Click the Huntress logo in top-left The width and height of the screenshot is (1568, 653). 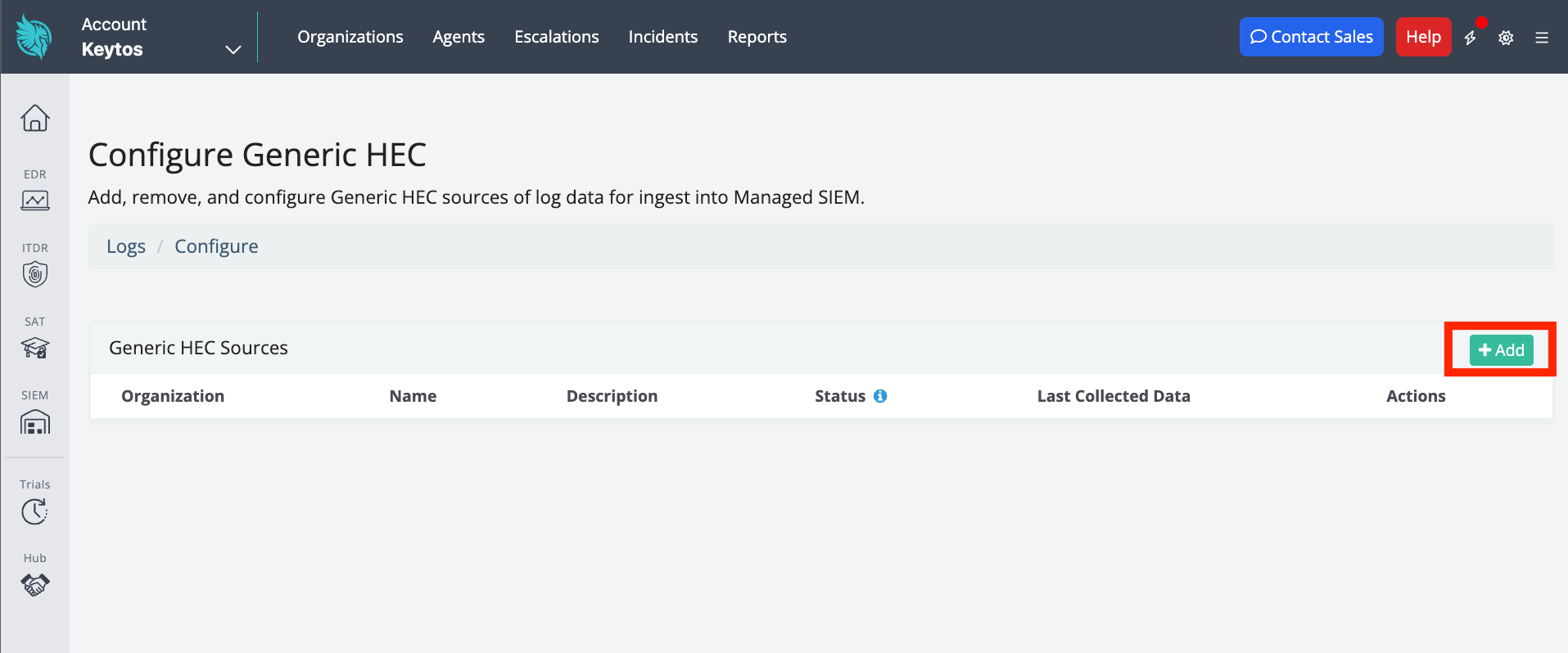(34, 37)
